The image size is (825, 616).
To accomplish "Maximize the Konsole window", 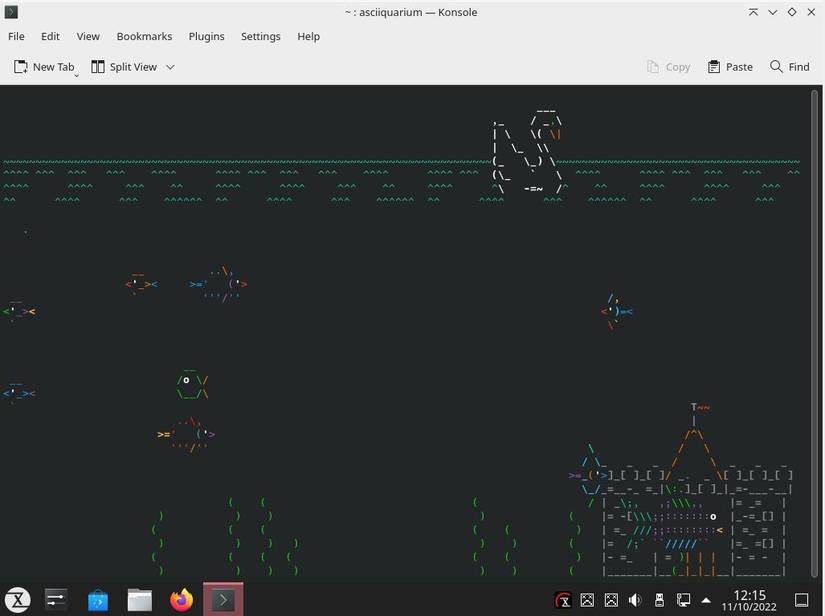I will 792,12.
